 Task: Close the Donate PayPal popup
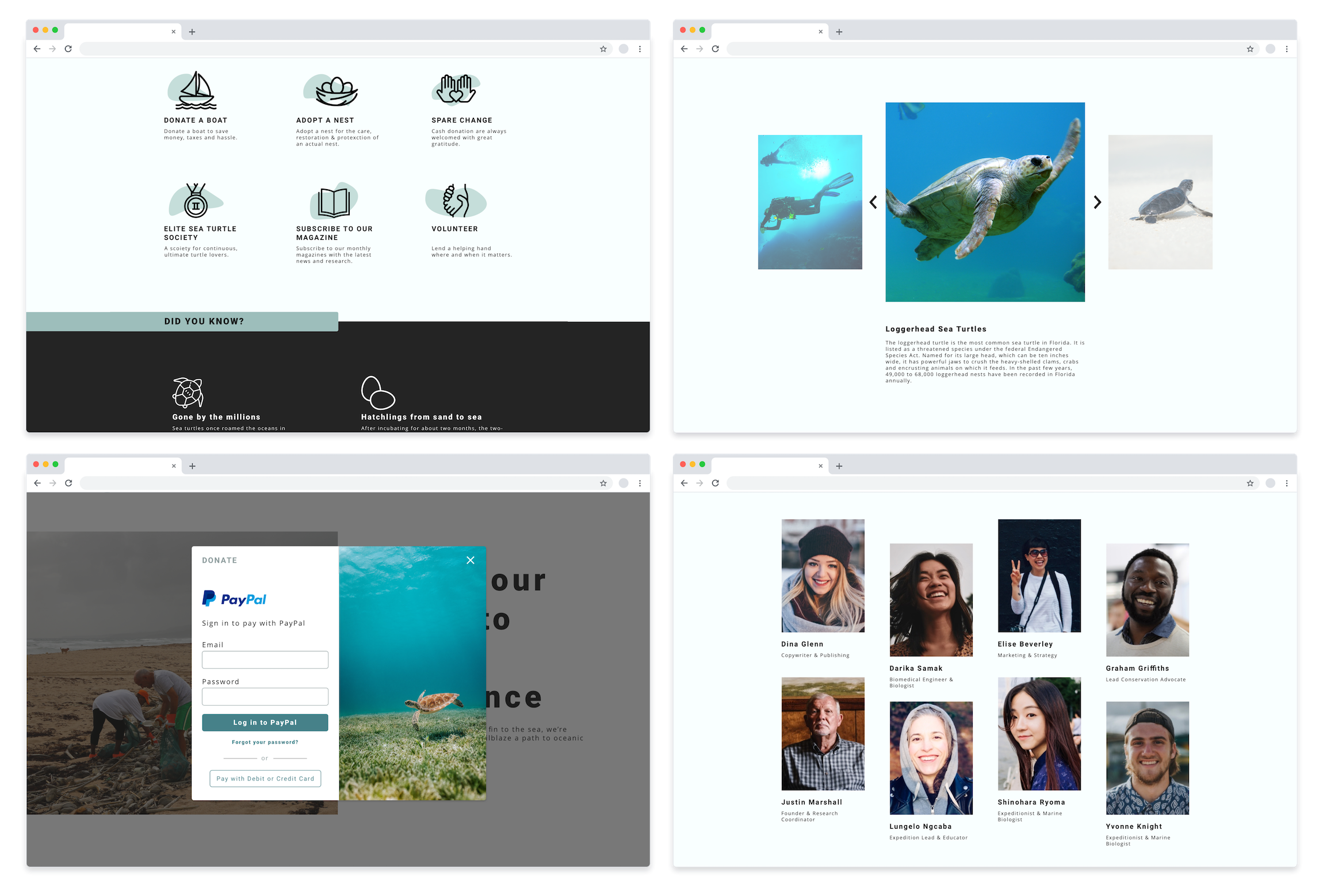pos(471,560)
